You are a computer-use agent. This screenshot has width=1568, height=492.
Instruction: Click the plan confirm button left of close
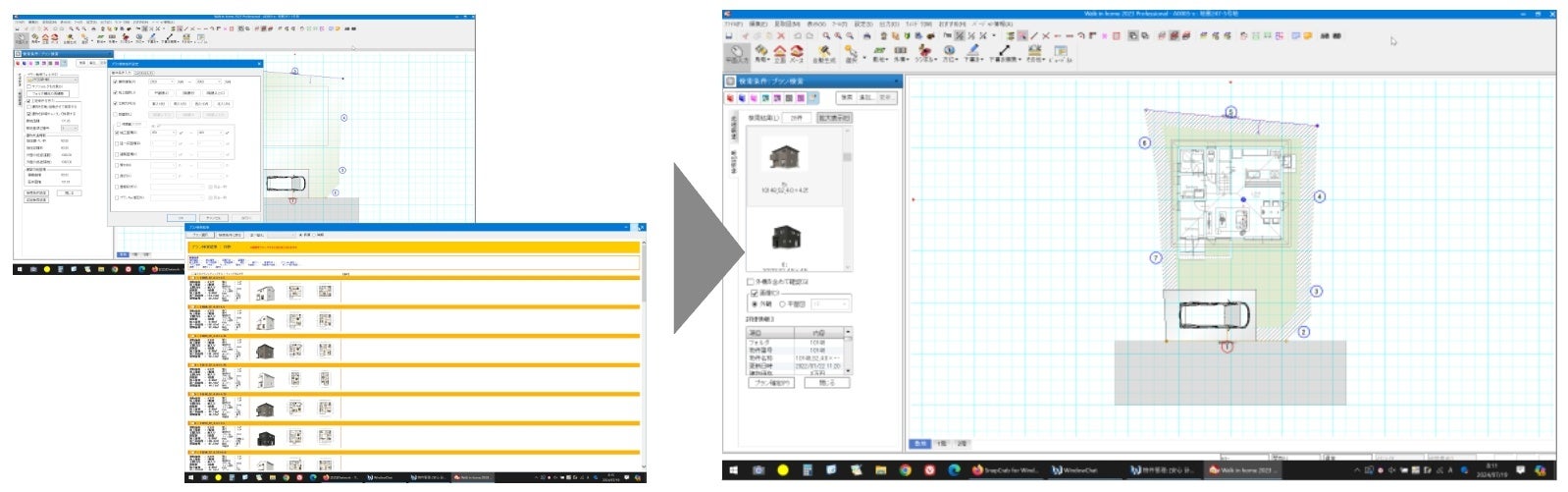pyautogui.click(x=772, y=382)
